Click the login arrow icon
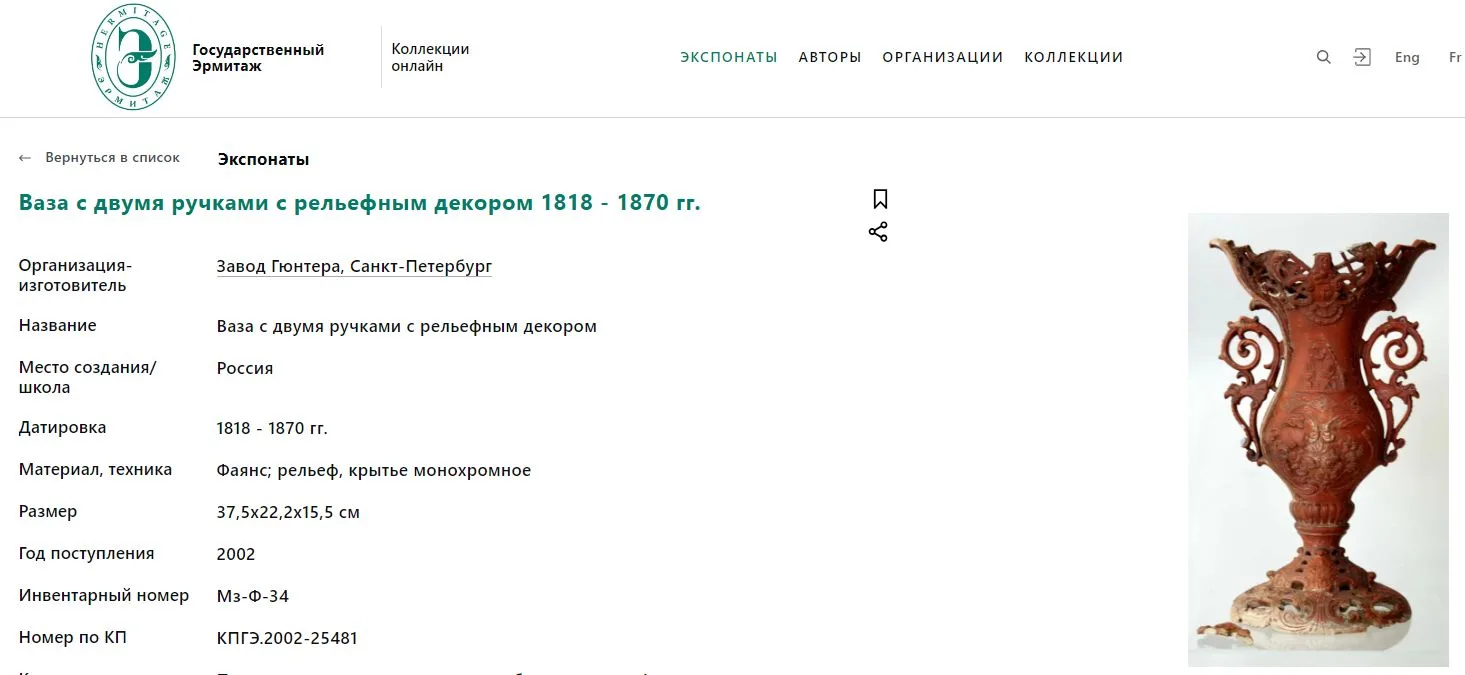 click(1362, 57)
